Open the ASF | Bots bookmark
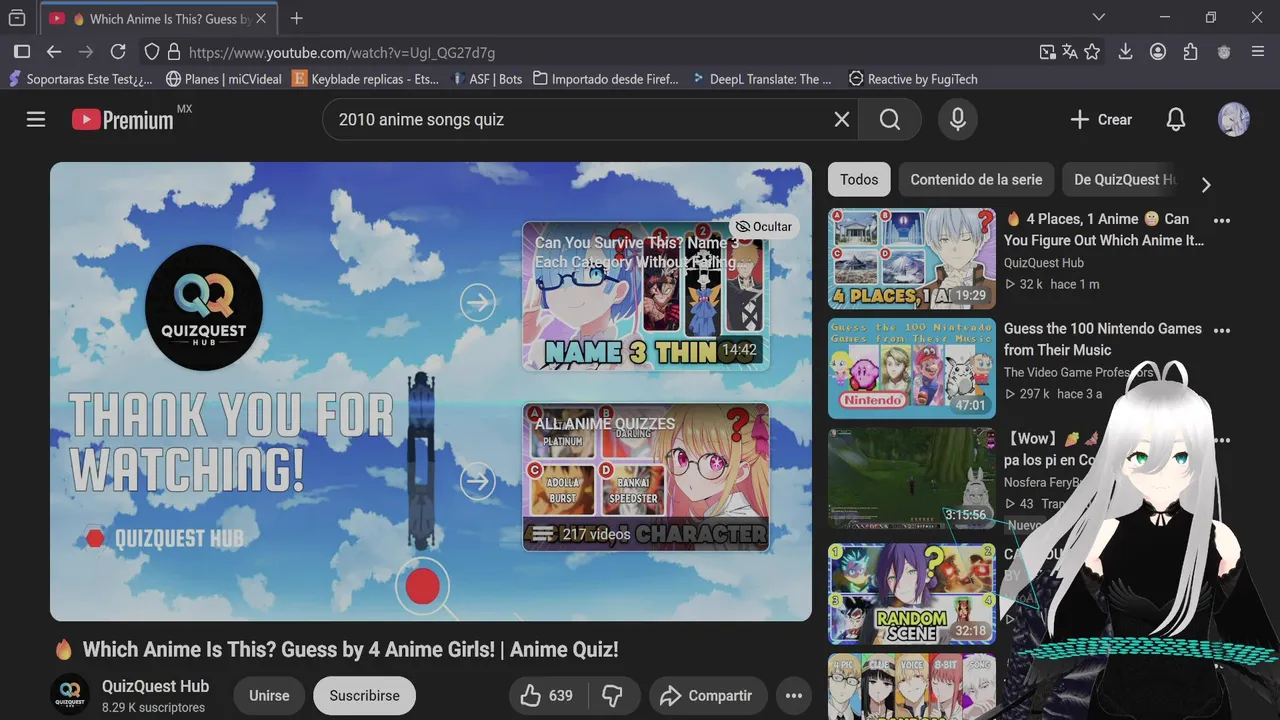 click(x=487, y=79)
